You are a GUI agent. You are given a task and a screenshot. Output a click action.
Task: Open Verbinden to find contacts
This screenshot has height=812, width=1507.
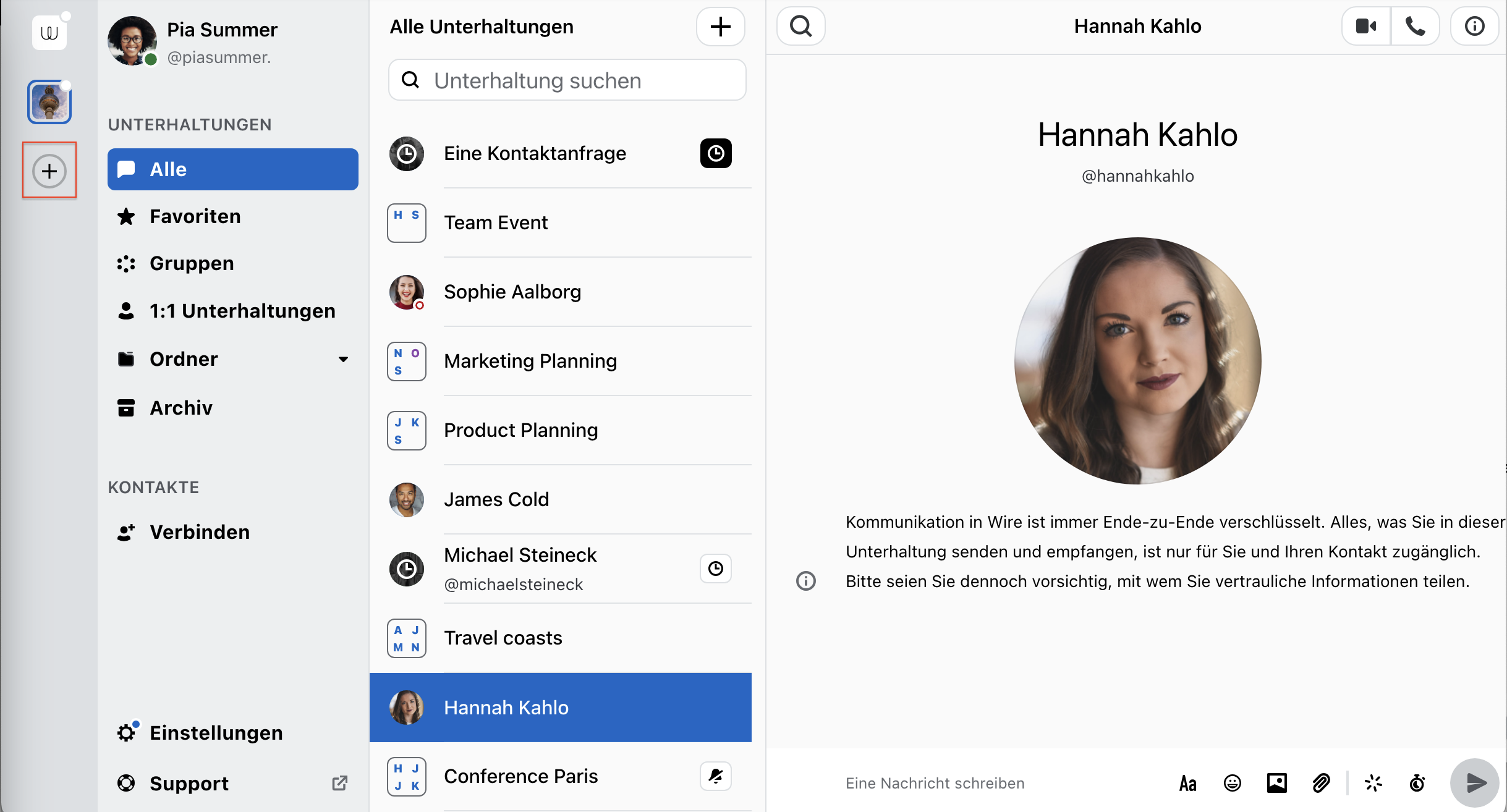pos(233,532)
